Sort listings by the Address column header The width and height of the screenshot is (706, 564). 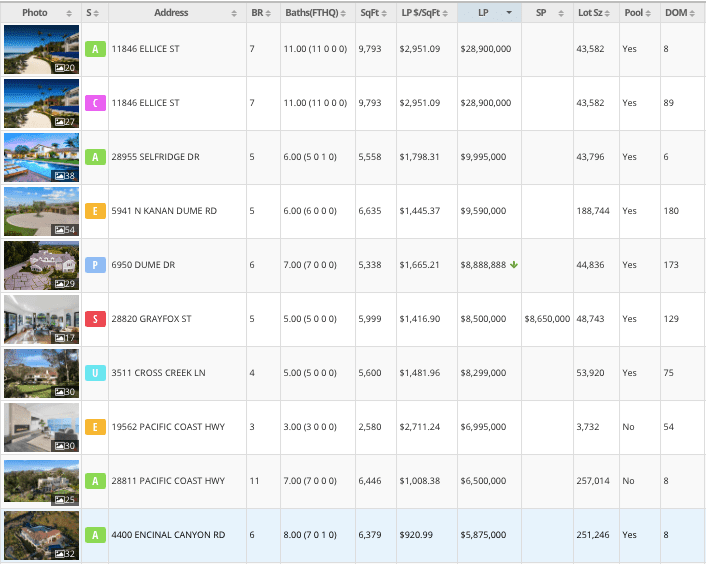pos(177,13)
